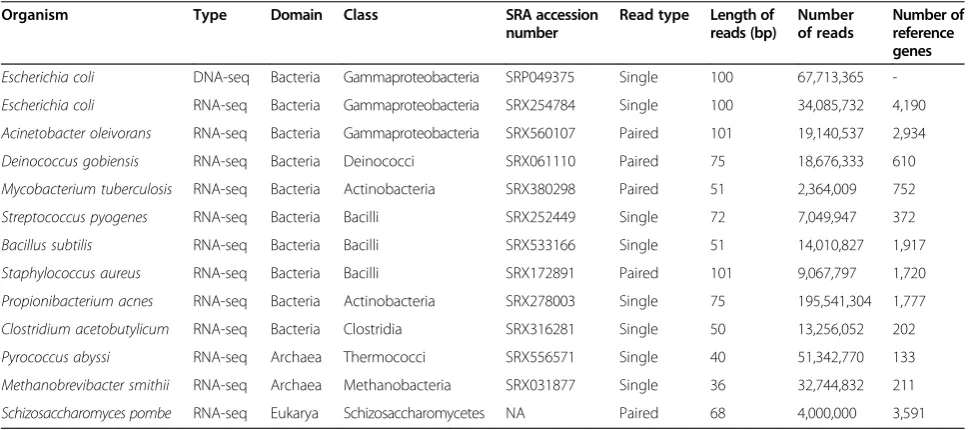The height and width of the screenshot is (430, 969).
Task: Click the Staphylococcus aureus row
Action: point(484,273)
